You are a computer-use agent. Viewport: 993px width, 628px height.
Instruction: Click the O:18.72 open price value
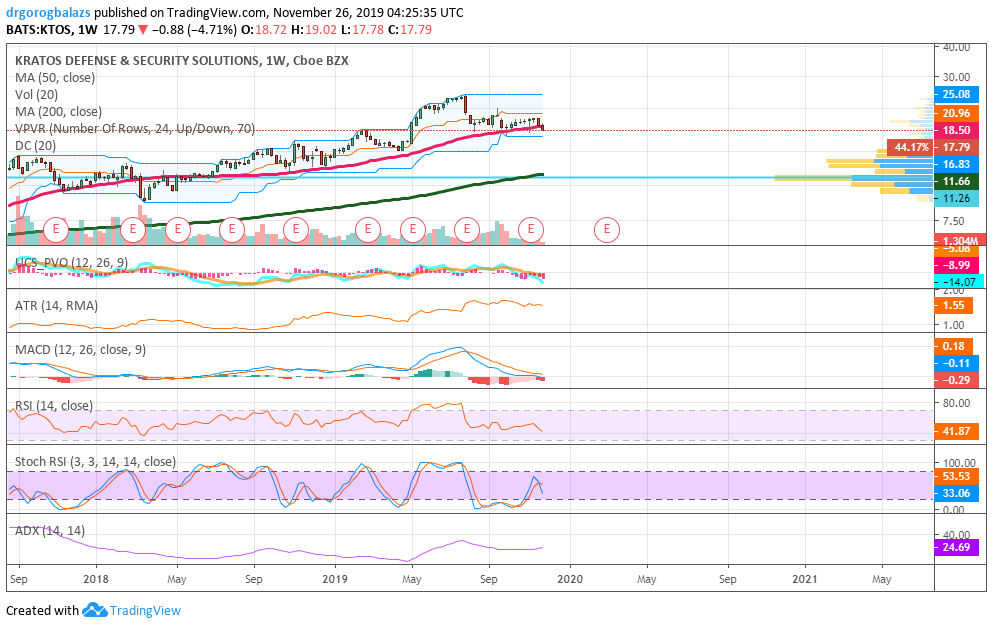click(x=263, y=30)
